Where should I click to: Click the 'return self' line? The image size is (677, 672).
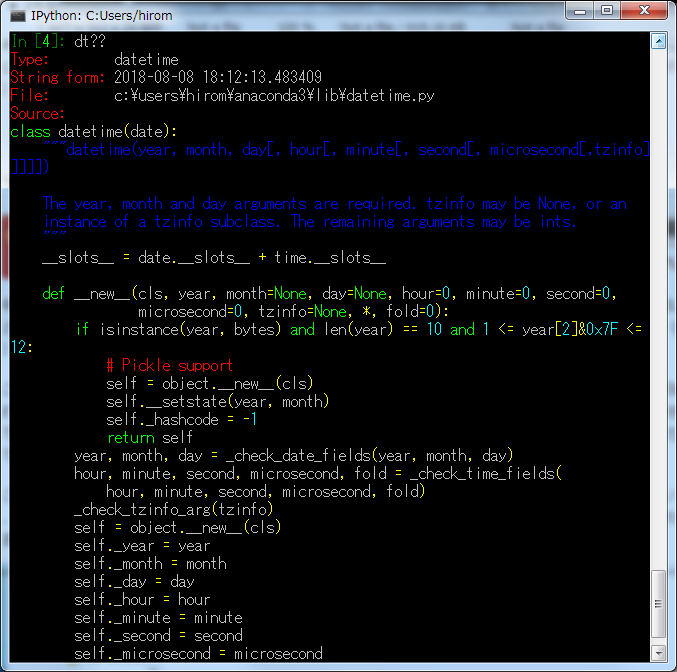tap(150, 437)
